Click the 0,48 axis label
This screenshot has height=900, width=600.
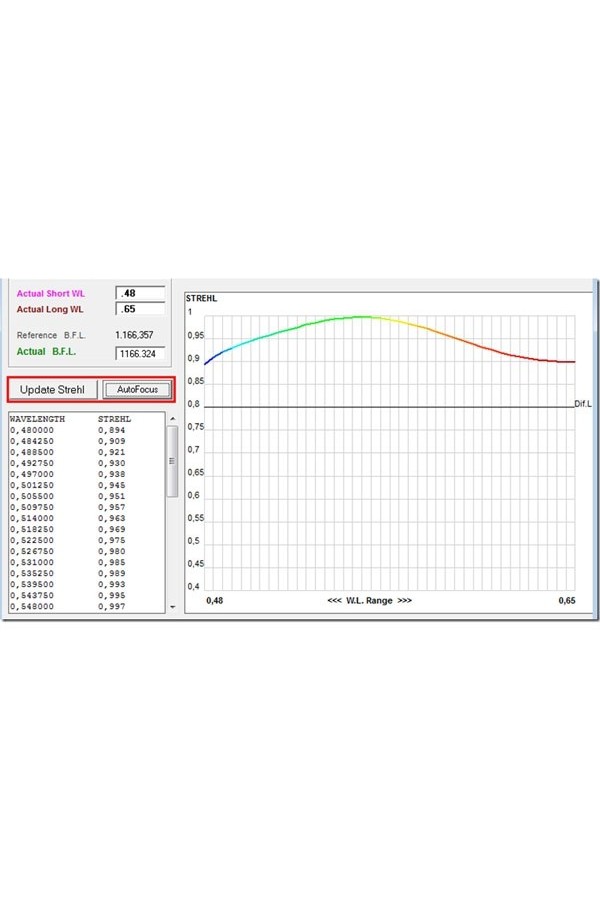point(214,600)
